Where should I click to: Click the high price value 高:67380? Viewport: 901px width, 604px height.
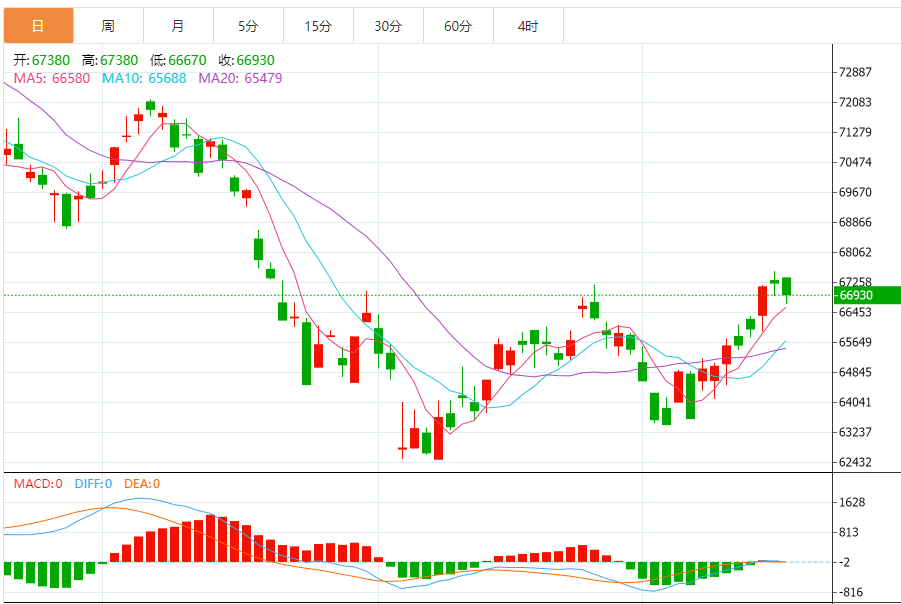click(110, 60)
